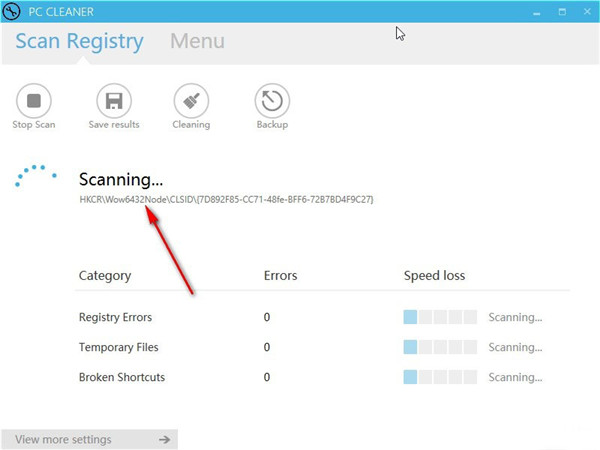The width and height of the screenshot is (600, 450).
Task: Select the Broken Shortcuts category
Action: tap(120, 377)
